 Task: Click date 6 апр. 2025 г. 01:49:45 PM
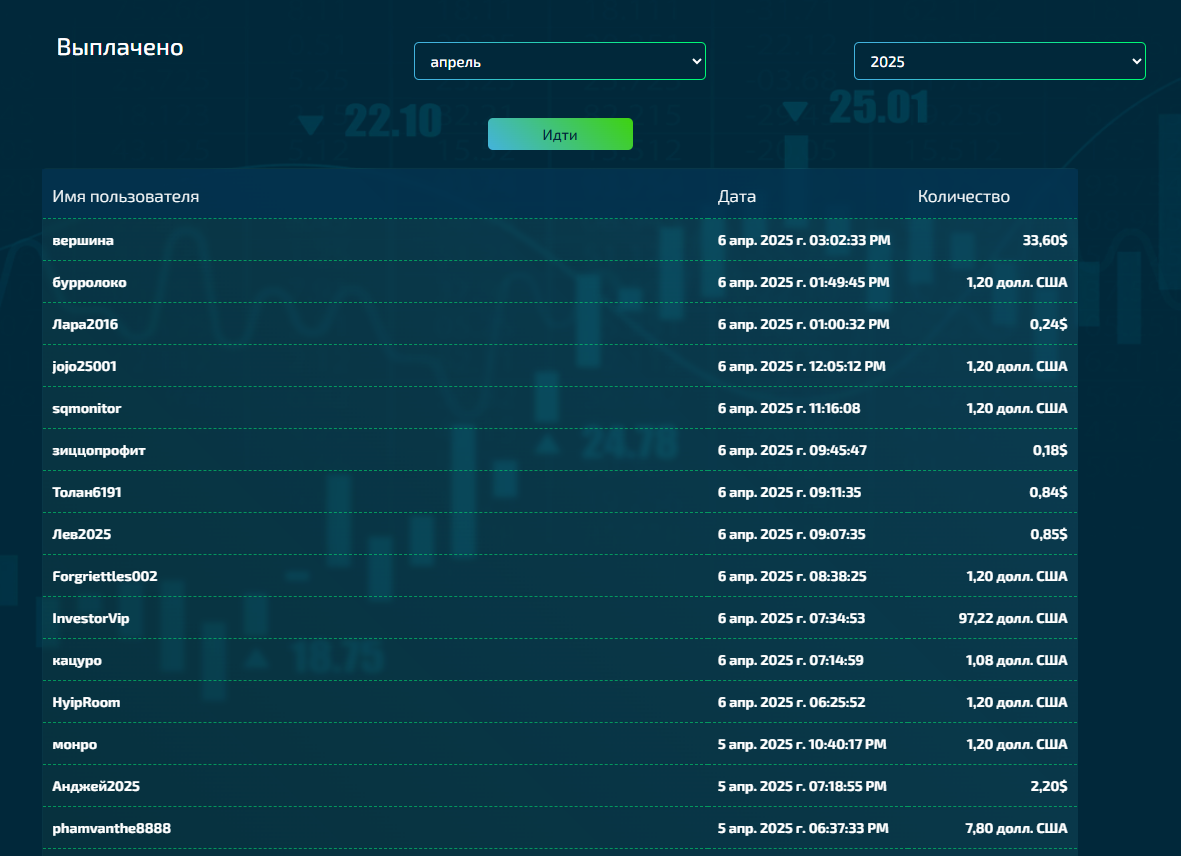click(x=804, y=282)
